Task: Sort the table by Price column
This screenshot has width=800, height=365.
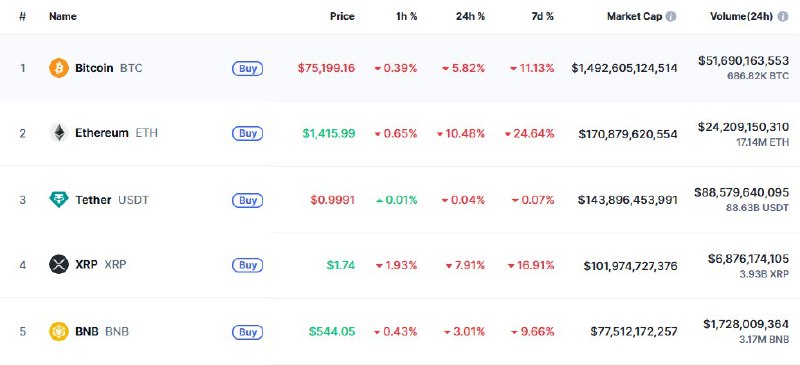Action: click(x=342, y=16)
